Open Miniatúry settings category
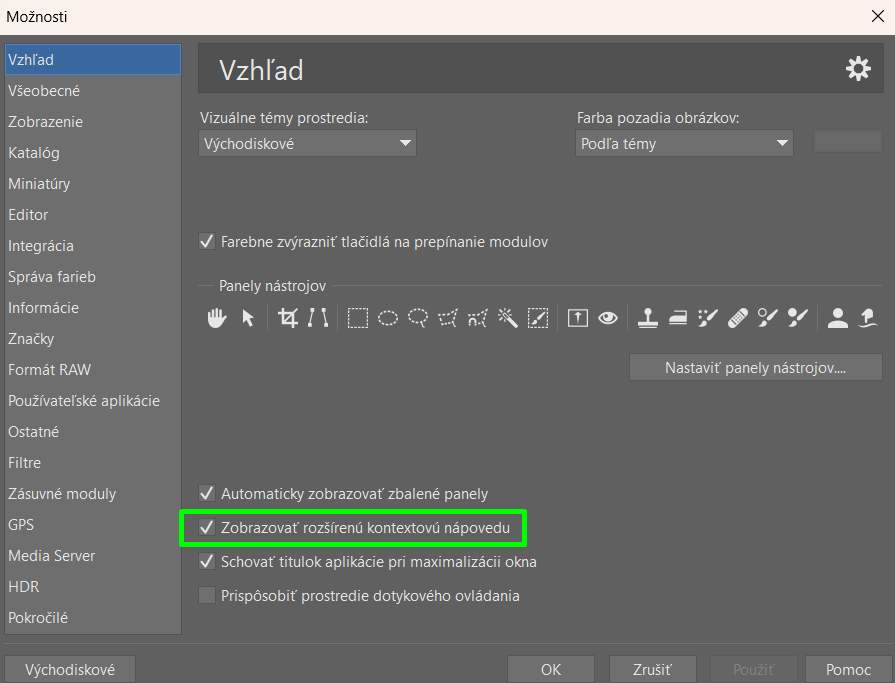895x683 pixels. point(92,184)
